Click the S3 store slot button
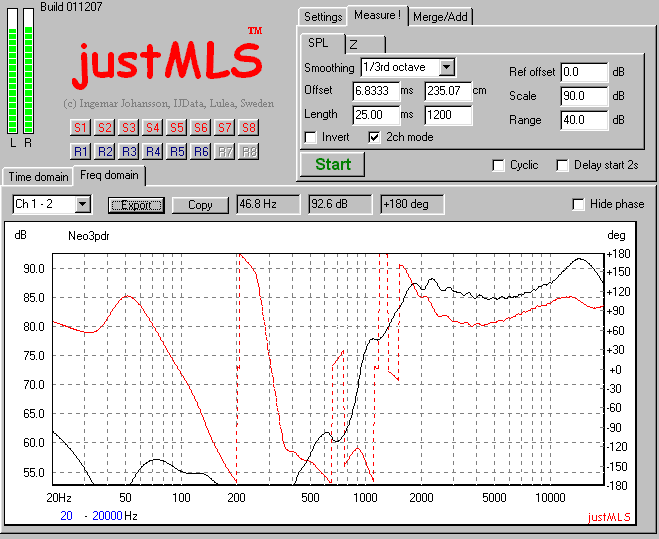Screen dimensions: 659x539 (x=128, y=127)
